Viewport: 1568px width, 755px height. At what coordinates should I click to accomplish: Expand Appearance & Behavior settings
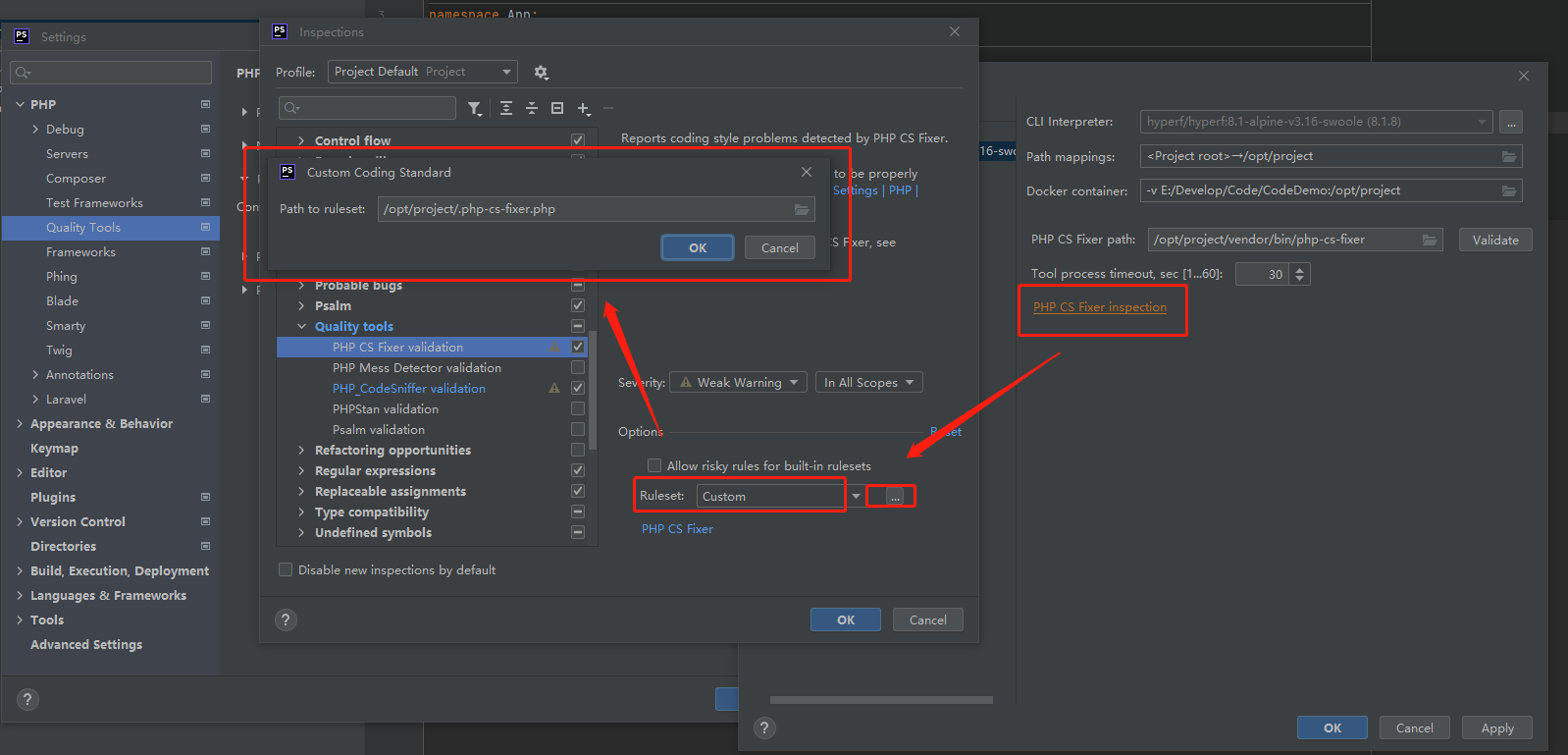[20, 423]
